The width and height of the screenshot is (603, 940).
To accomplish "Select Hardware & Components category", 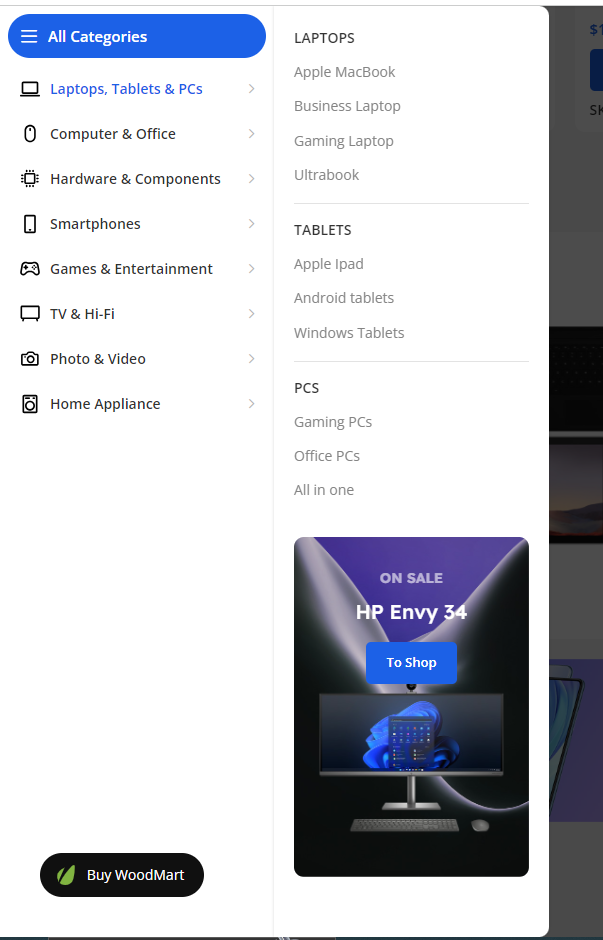I will pos(137,179).
